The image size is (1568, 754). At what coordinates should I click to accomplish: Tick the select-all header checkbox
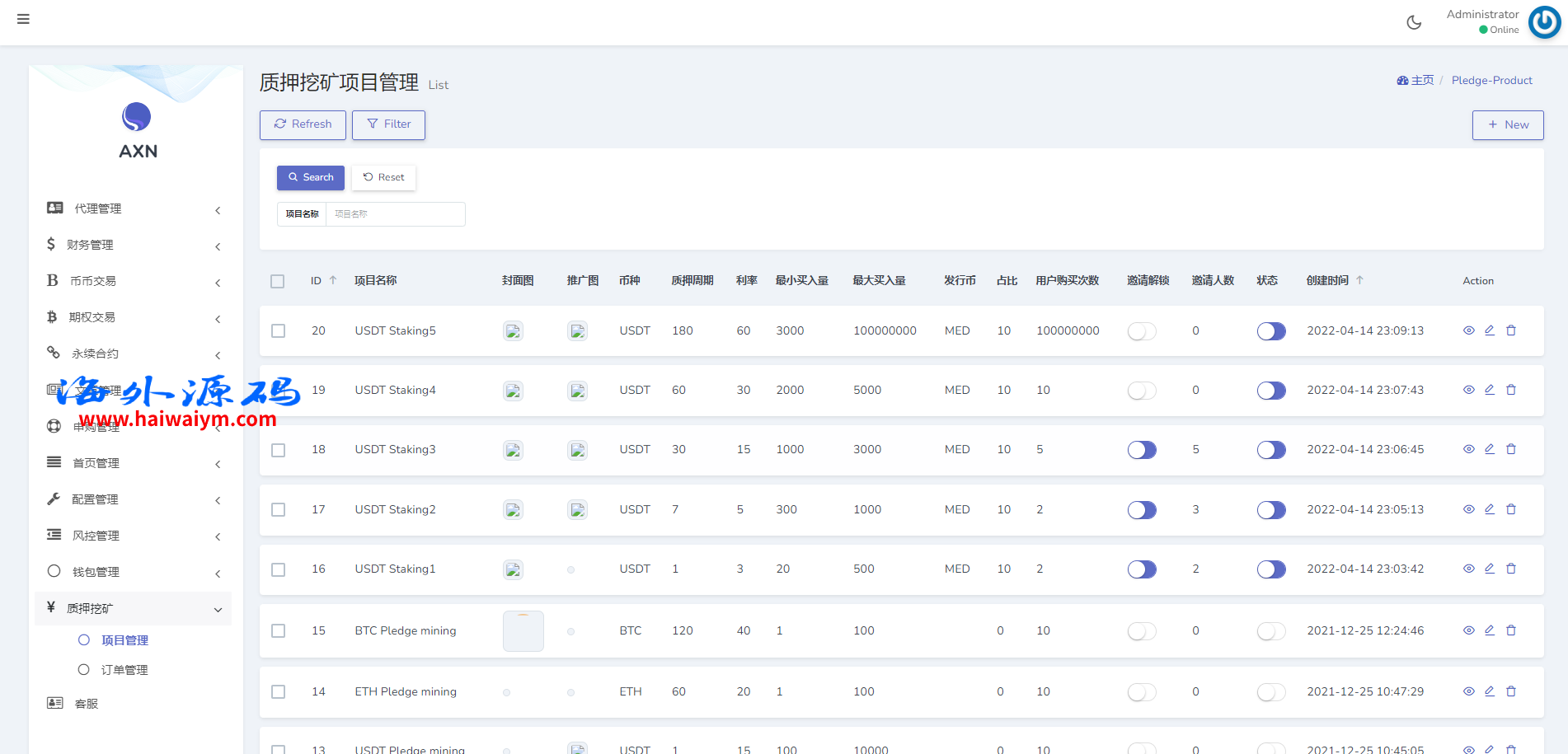click(x=278, y=281)
